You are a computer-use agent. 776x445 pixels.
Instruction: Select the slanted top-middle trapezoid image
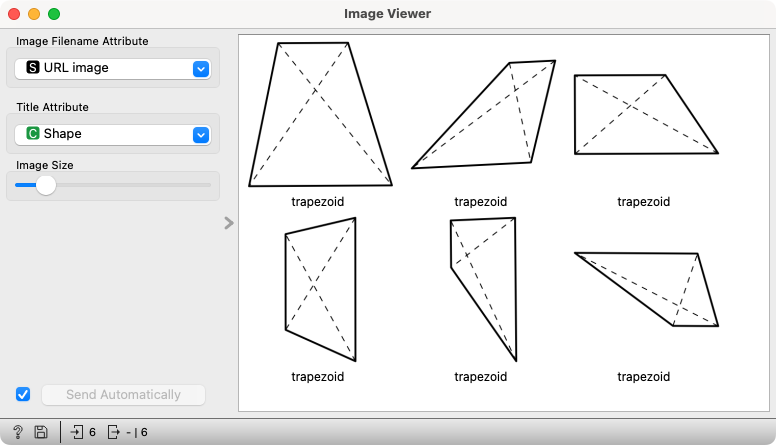(484, 114)
